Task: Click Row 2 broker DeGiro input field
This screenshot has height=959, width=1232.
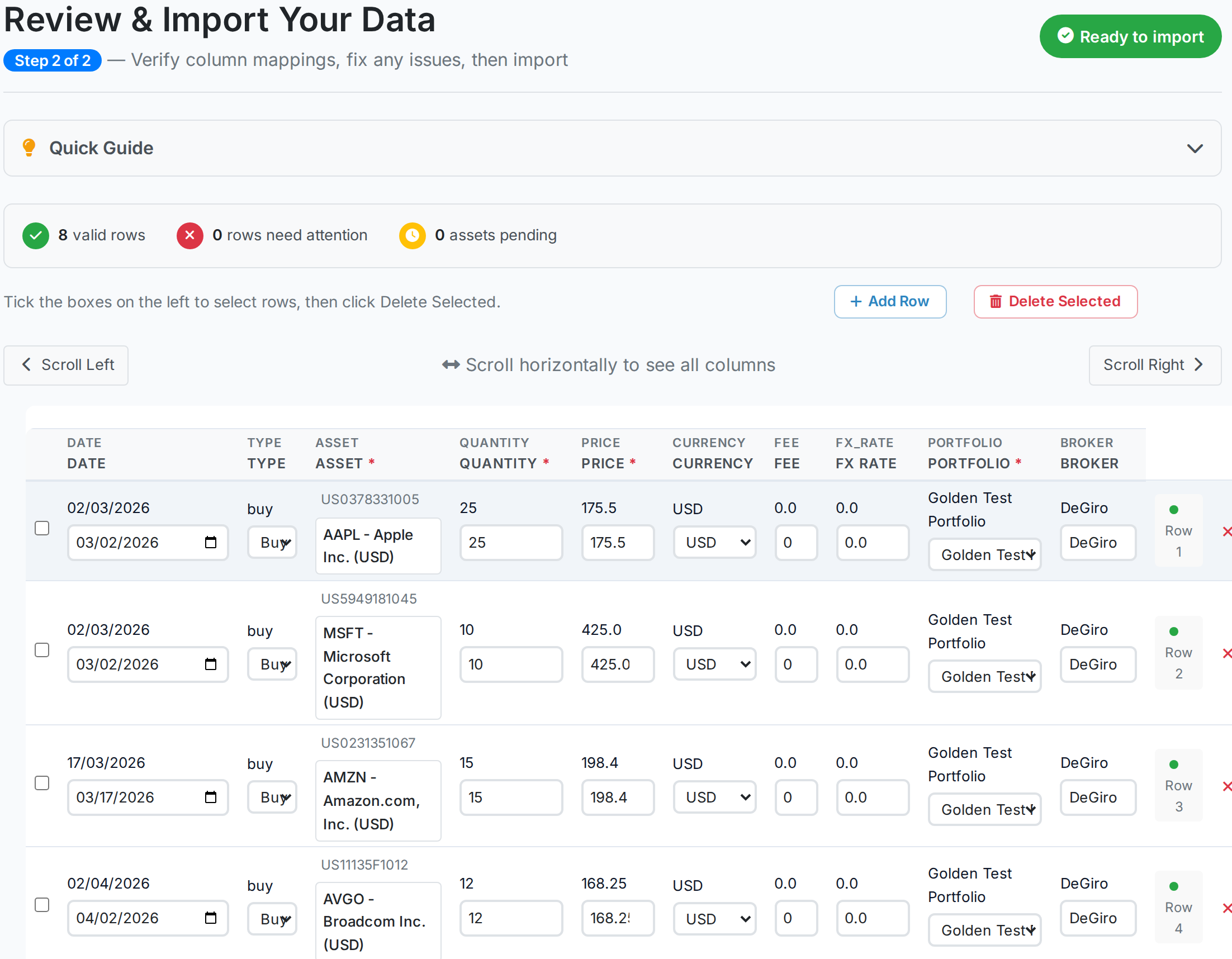Action: pos(1098,664)
